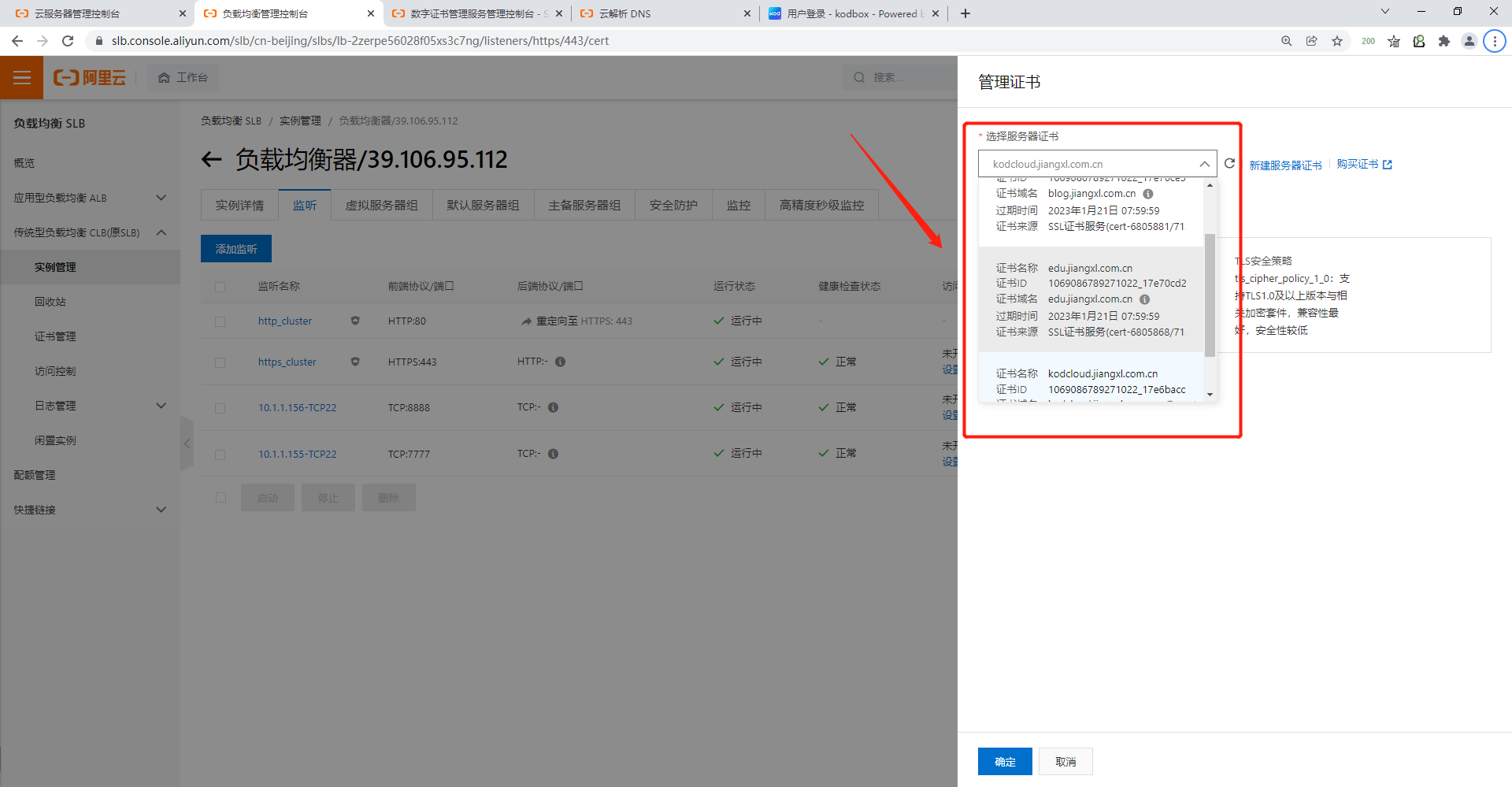
Task: Click the certificate dropdown list scrollbar thumb
Action: click(1210, 295)
